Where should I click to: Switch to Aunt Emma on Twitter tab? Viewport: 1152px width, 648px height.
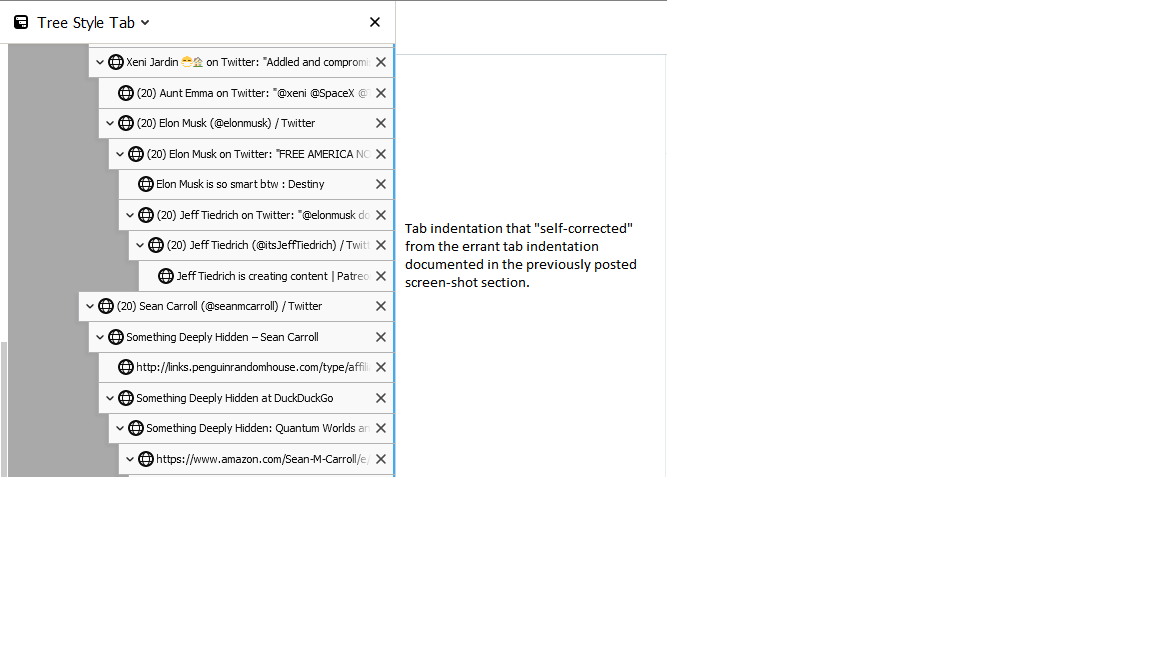pyautogui.click(x=246, y=93)
